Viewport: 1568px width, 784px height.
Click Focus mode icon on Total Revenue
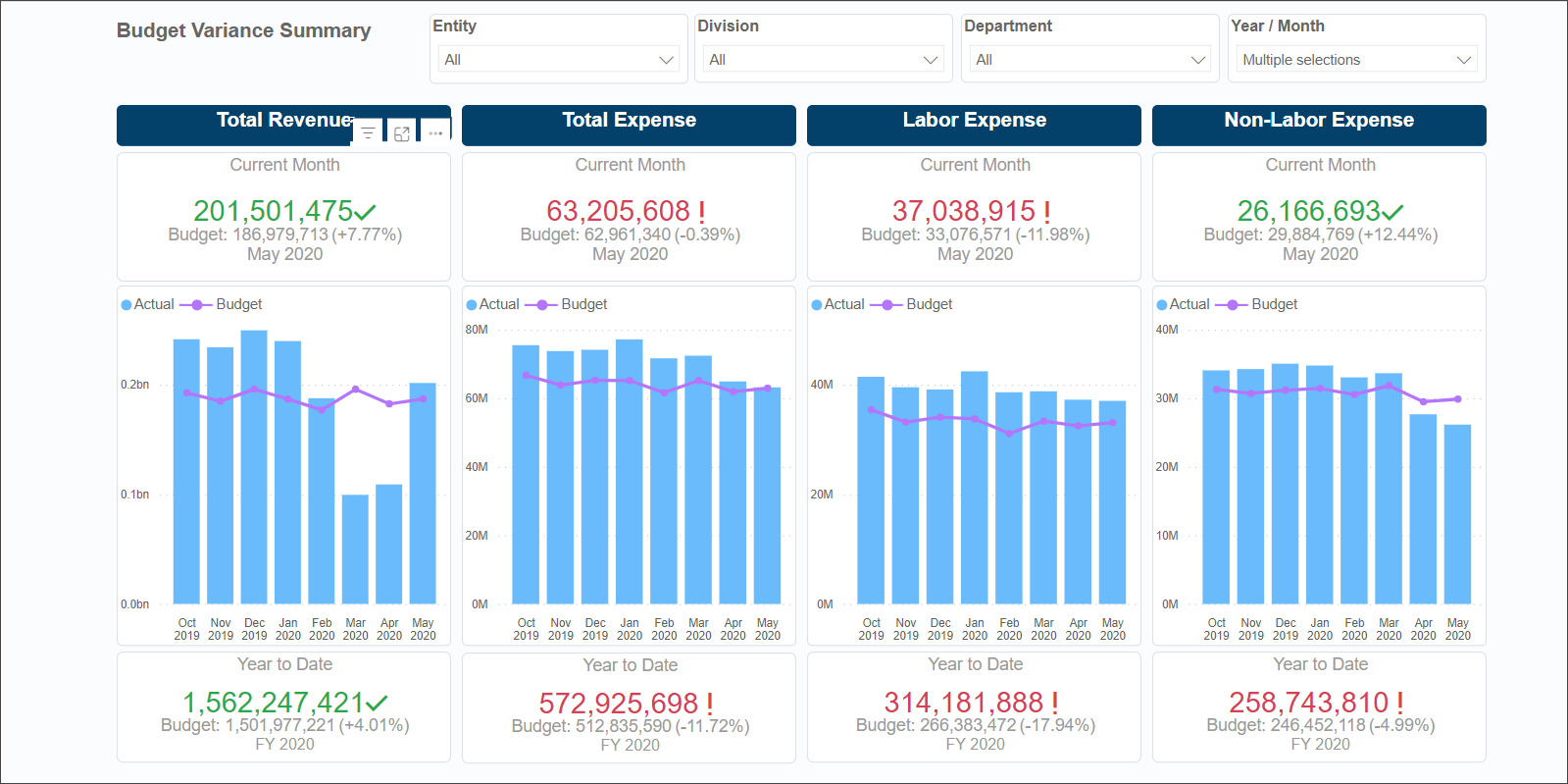click(x=402, y=133)
